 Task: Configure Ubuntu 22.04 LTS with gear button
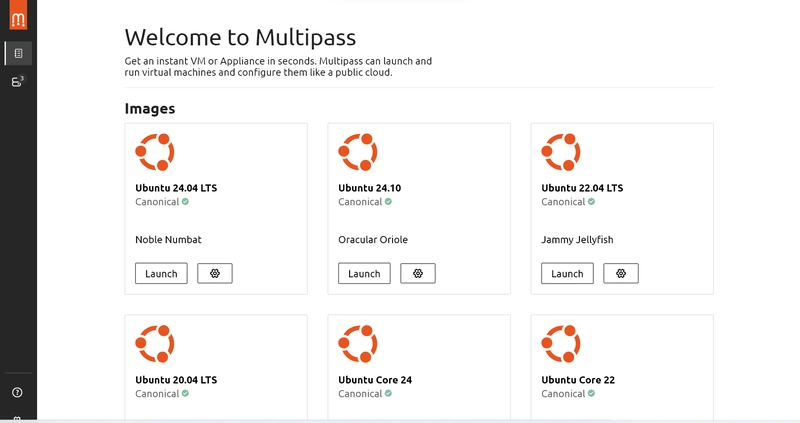[621, 273]
